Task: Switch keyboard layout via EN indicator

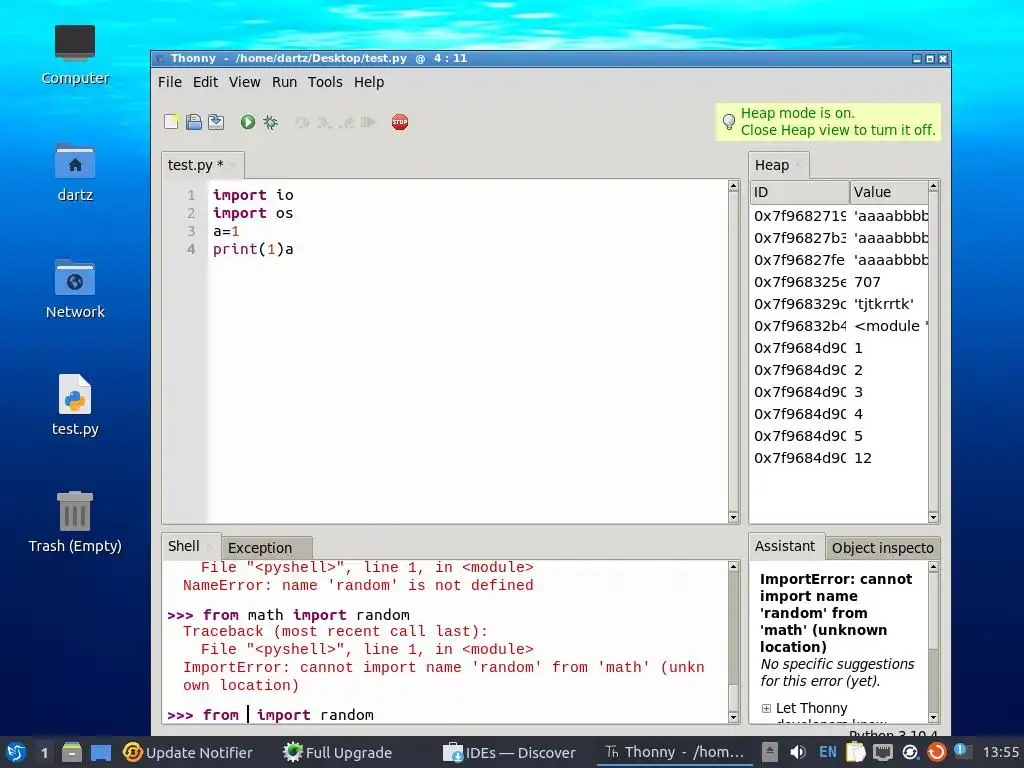Action: [827, 752]
